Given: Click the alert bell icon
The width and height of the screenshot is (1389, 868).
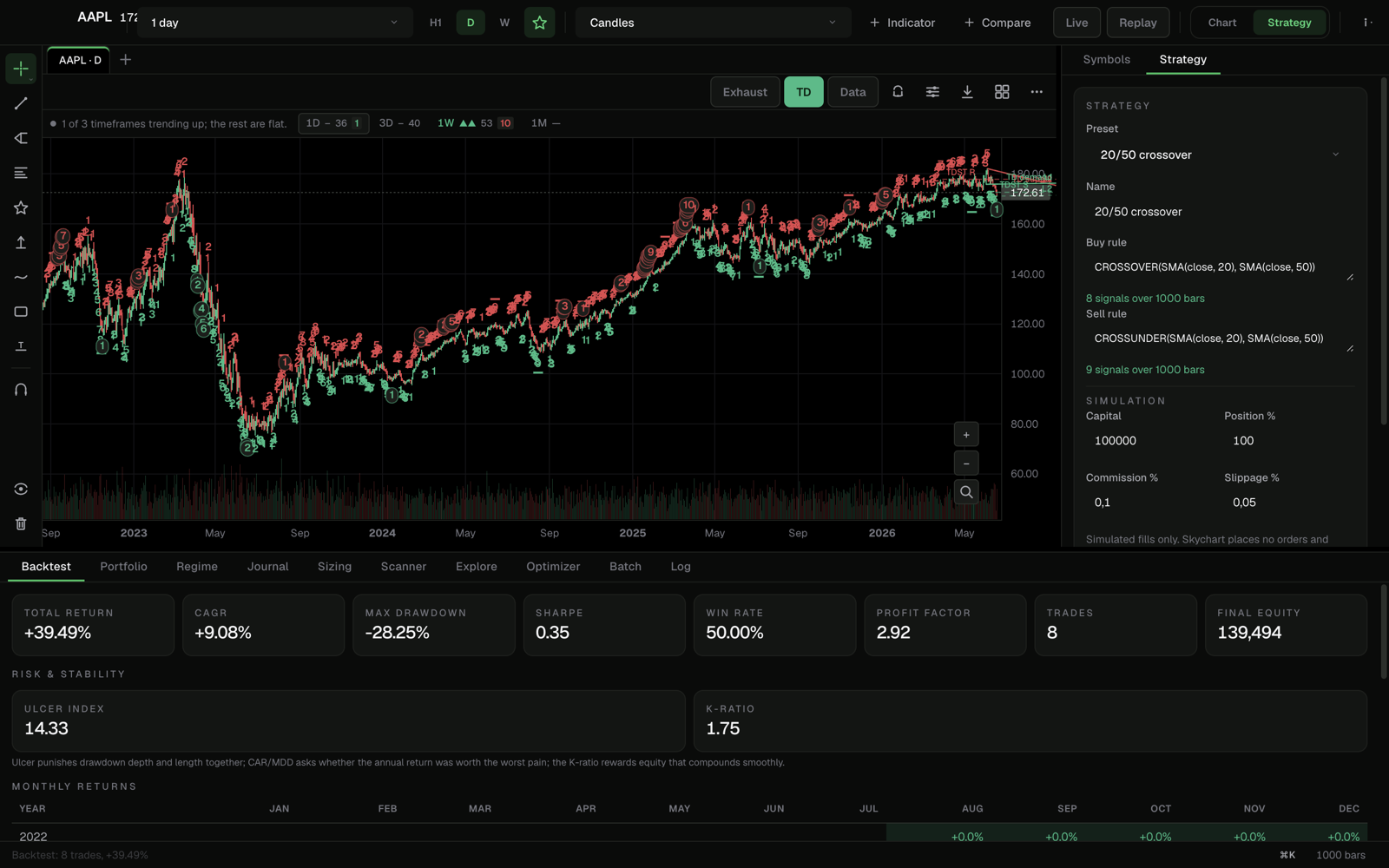Looking at the screenshot, I should click(898, 91).
